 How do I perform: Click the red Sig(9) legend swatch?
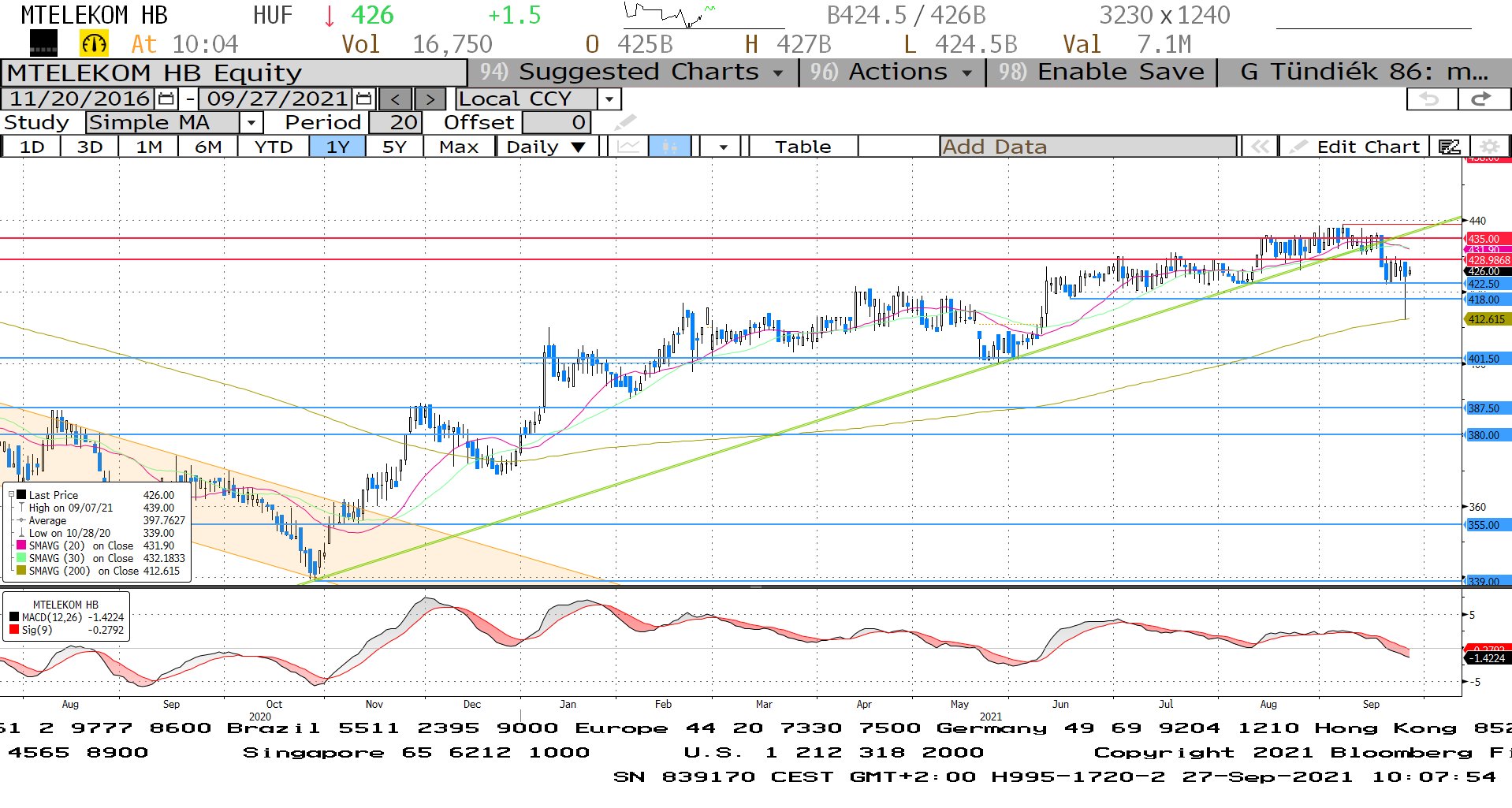[14, 630]
